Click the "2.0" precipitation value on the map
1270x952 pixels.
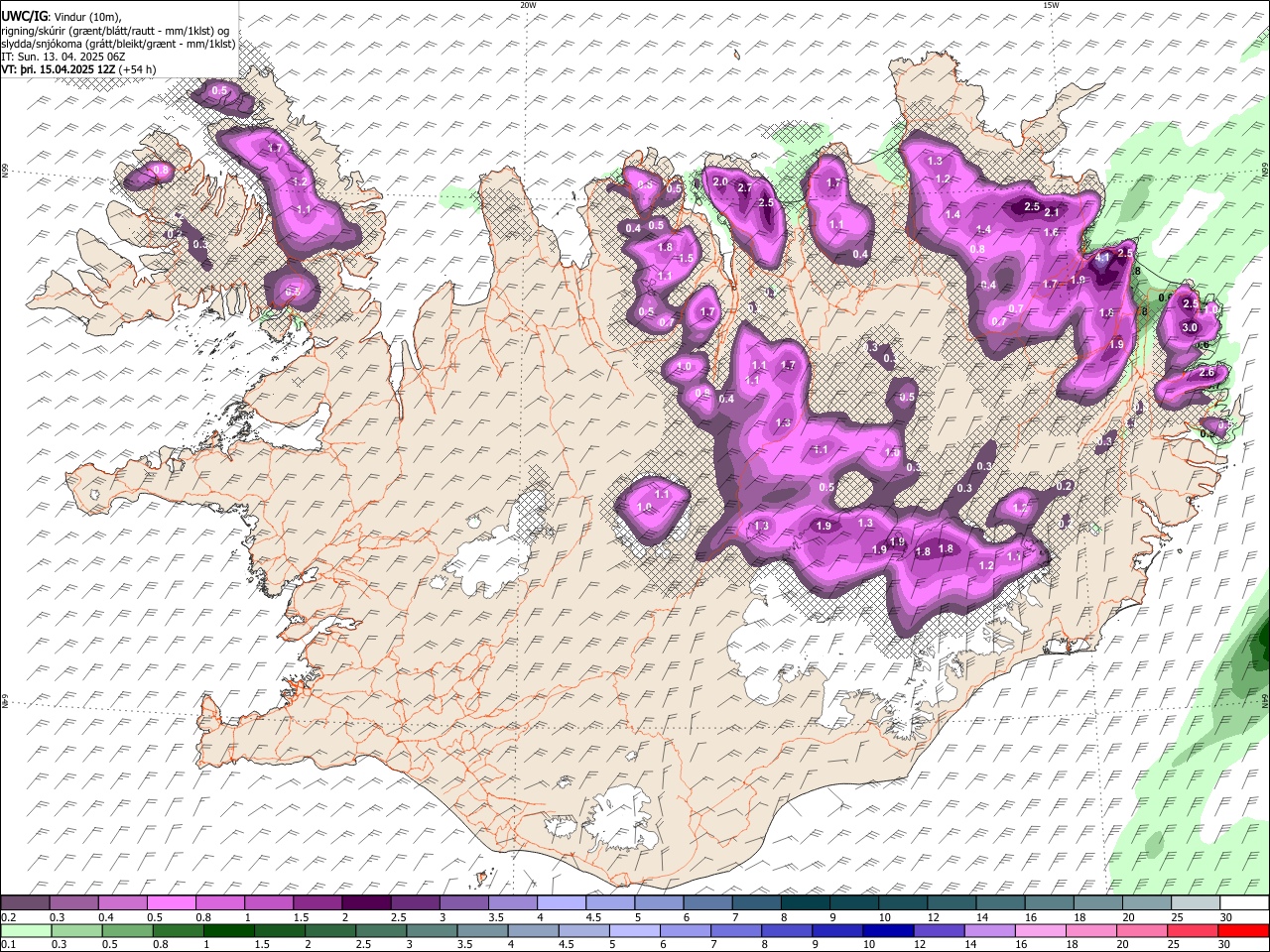point(720,181)
